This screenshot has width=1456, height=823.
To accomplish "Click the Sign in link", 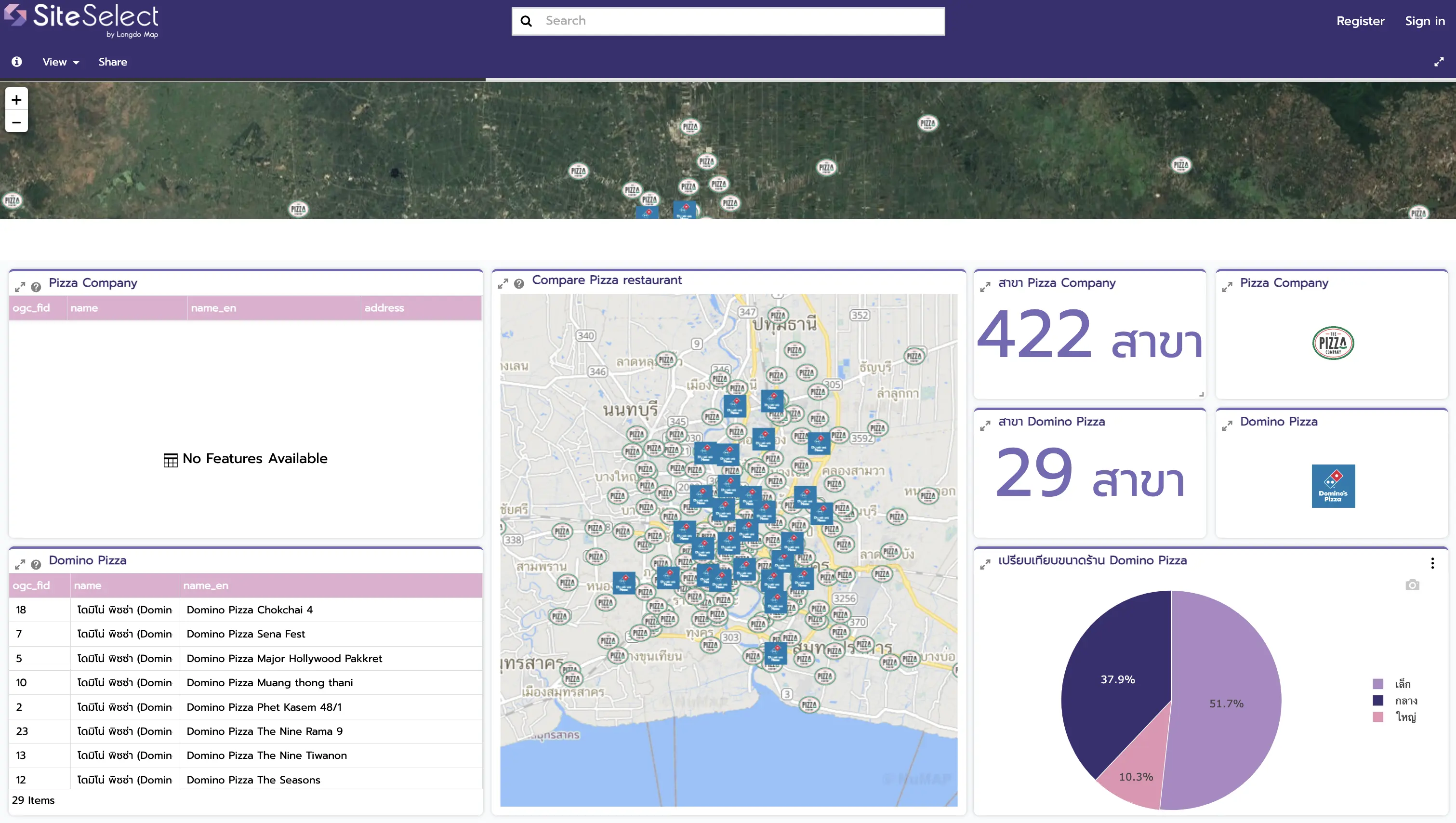I will (x=1424, y=21).
